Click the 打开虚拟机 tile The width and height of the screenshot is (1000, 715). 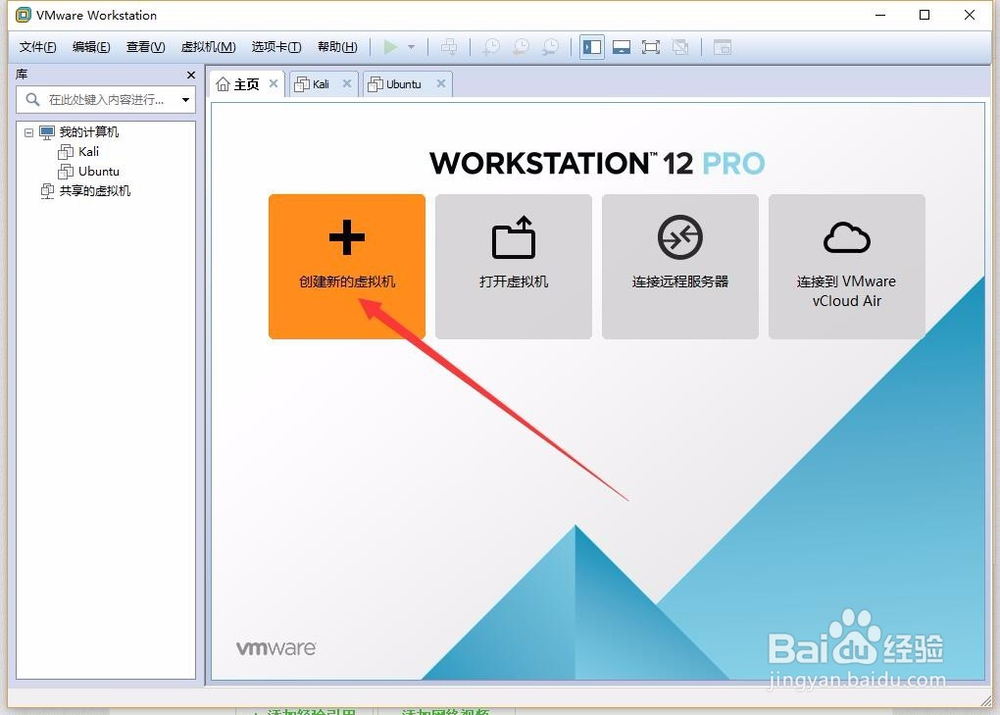click(513, 267)
